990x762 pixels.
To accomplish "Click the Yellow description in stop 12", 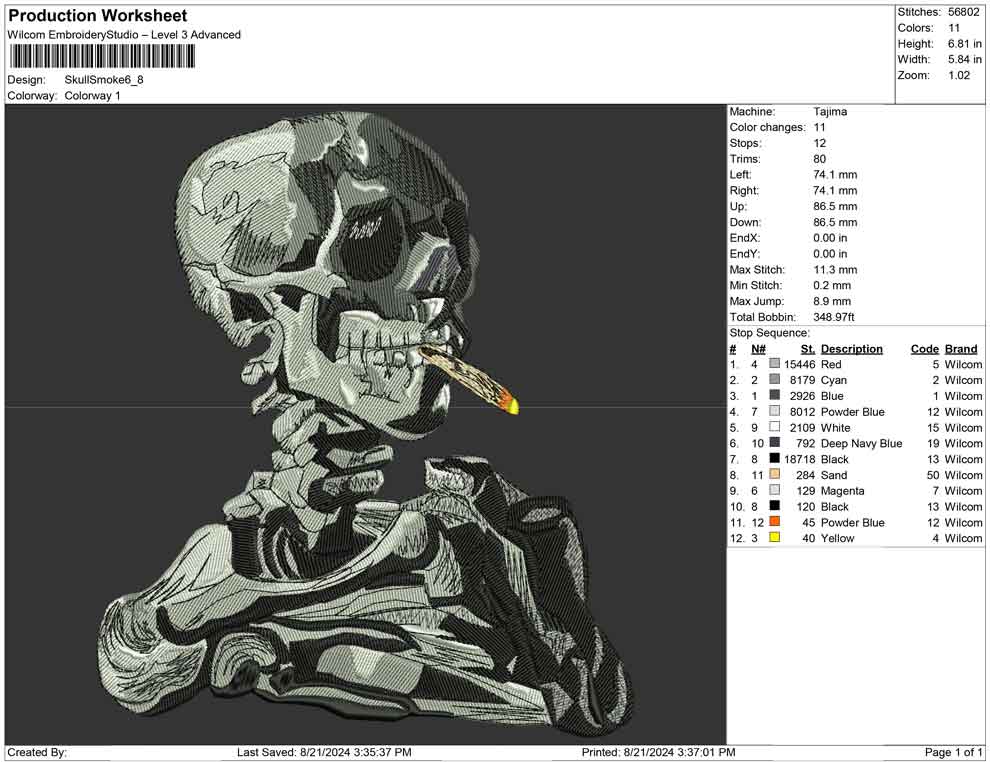I will tap(837, 538).
